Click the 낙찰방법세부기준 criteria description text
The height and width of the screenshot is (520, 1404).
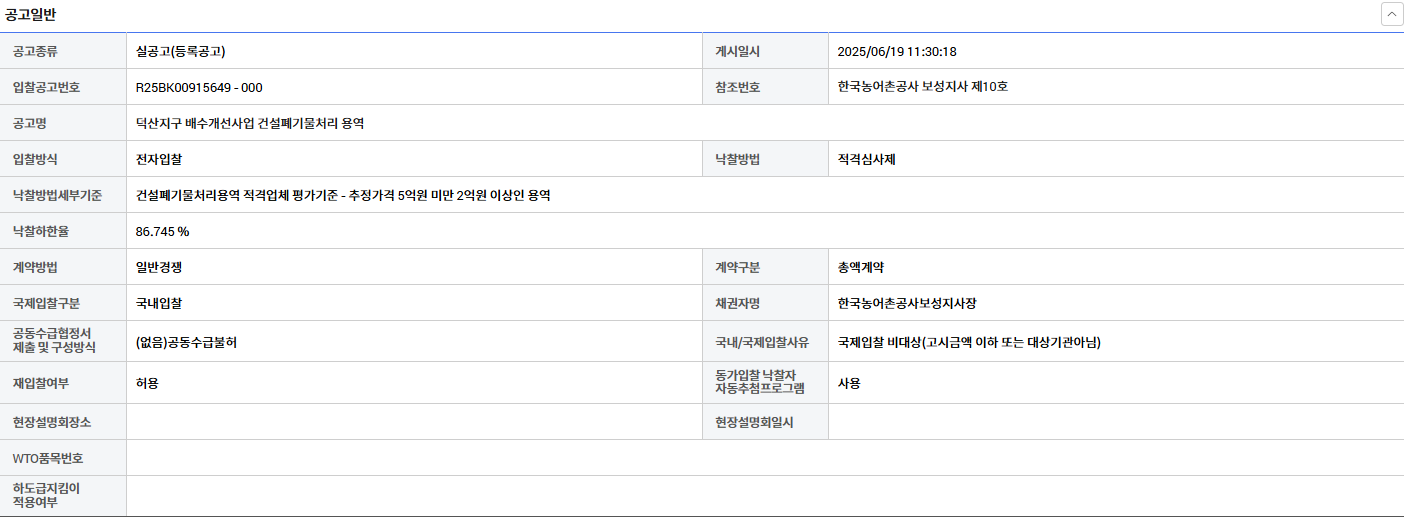pyautogui.click(x=343, y=195)
